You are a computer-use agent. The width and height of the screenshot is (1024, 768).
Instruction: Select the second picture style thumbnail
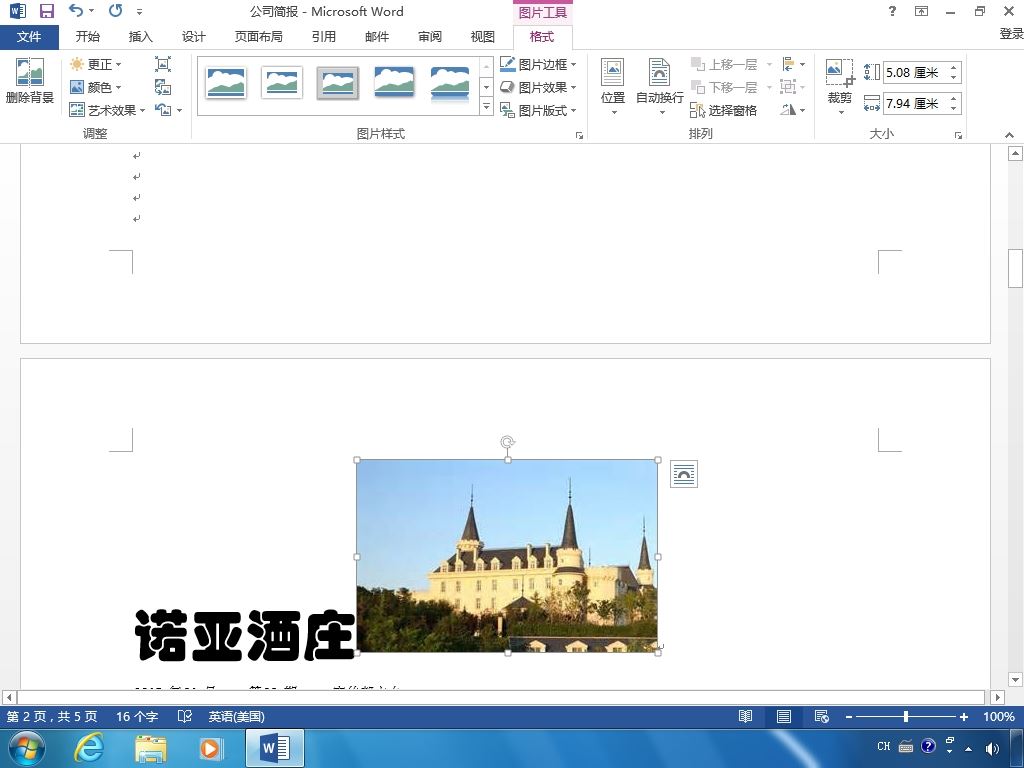[281, 84]
